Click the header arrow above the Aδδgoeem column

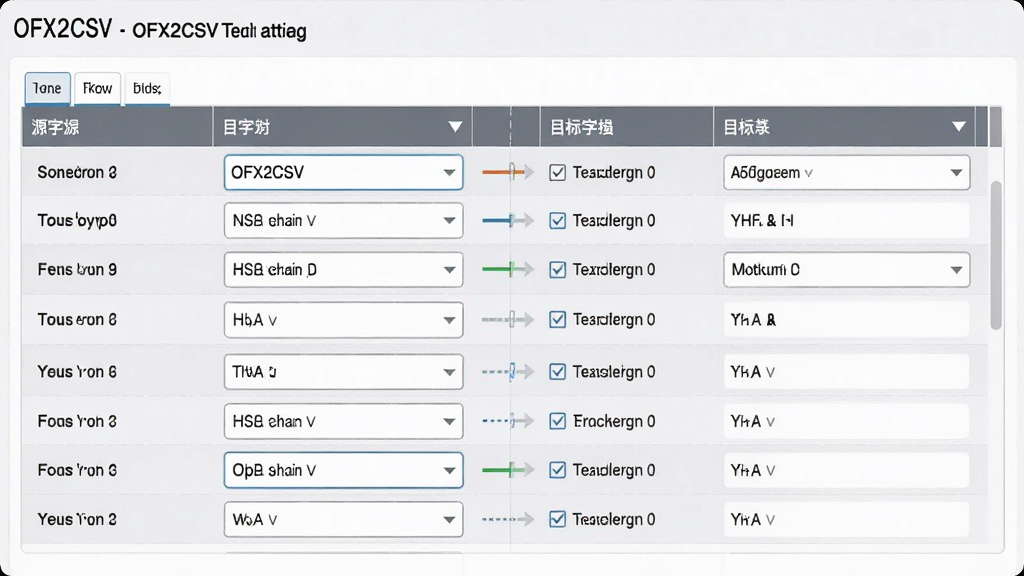[959, 127]
